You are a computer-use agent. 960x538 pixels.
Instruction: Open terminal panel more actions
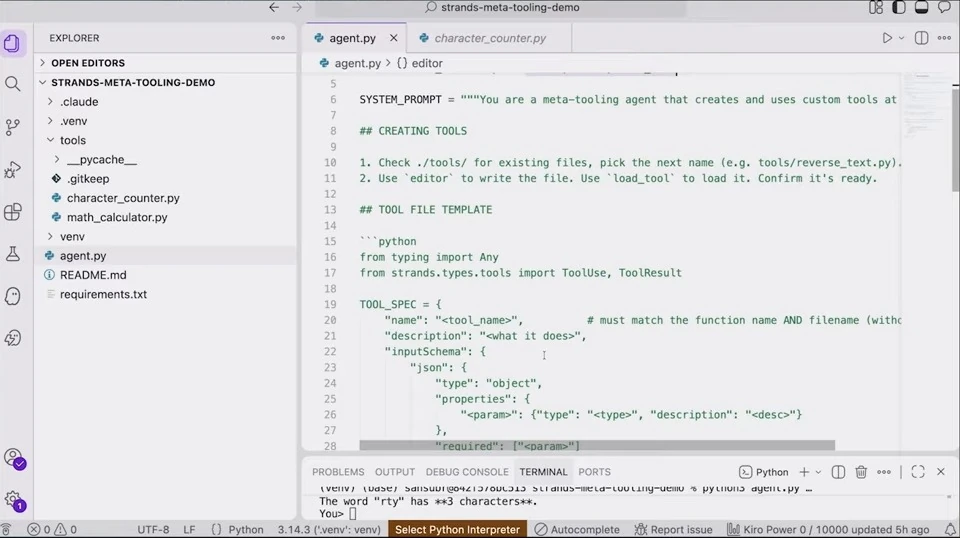[x=883, y=472]
